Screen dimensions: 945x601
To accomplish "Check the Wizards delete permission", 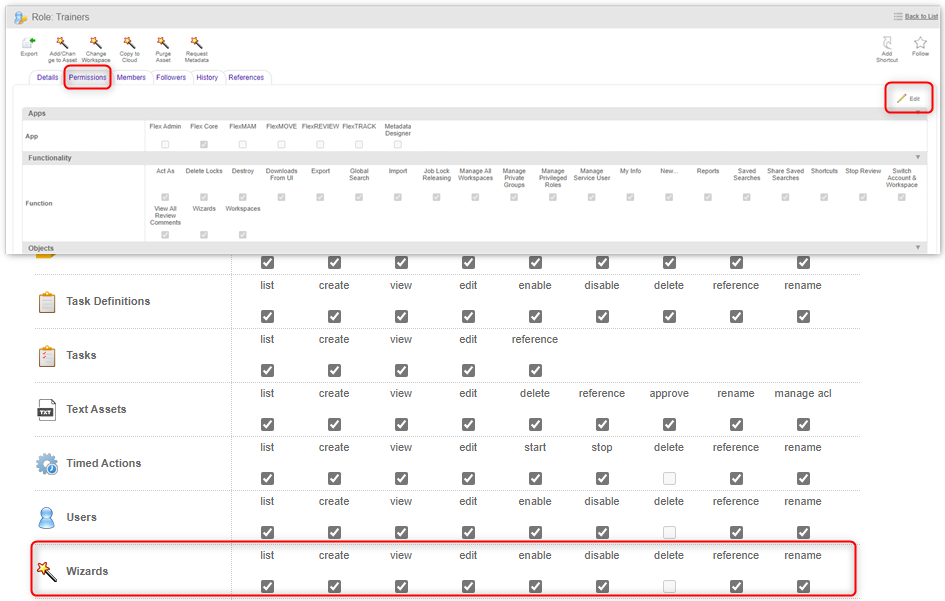I will click(x=669, y=587).
